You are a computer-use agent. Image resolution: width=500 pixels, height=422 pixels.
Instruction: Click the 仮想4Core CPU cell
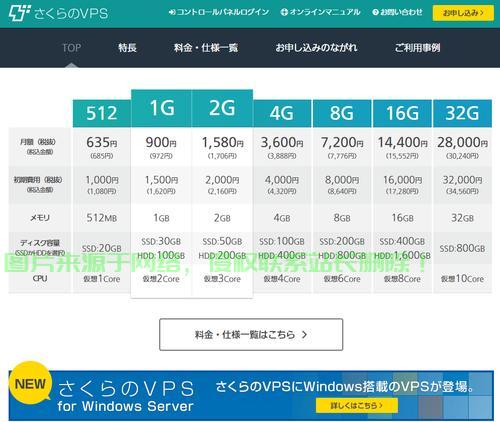click(282, 279)
